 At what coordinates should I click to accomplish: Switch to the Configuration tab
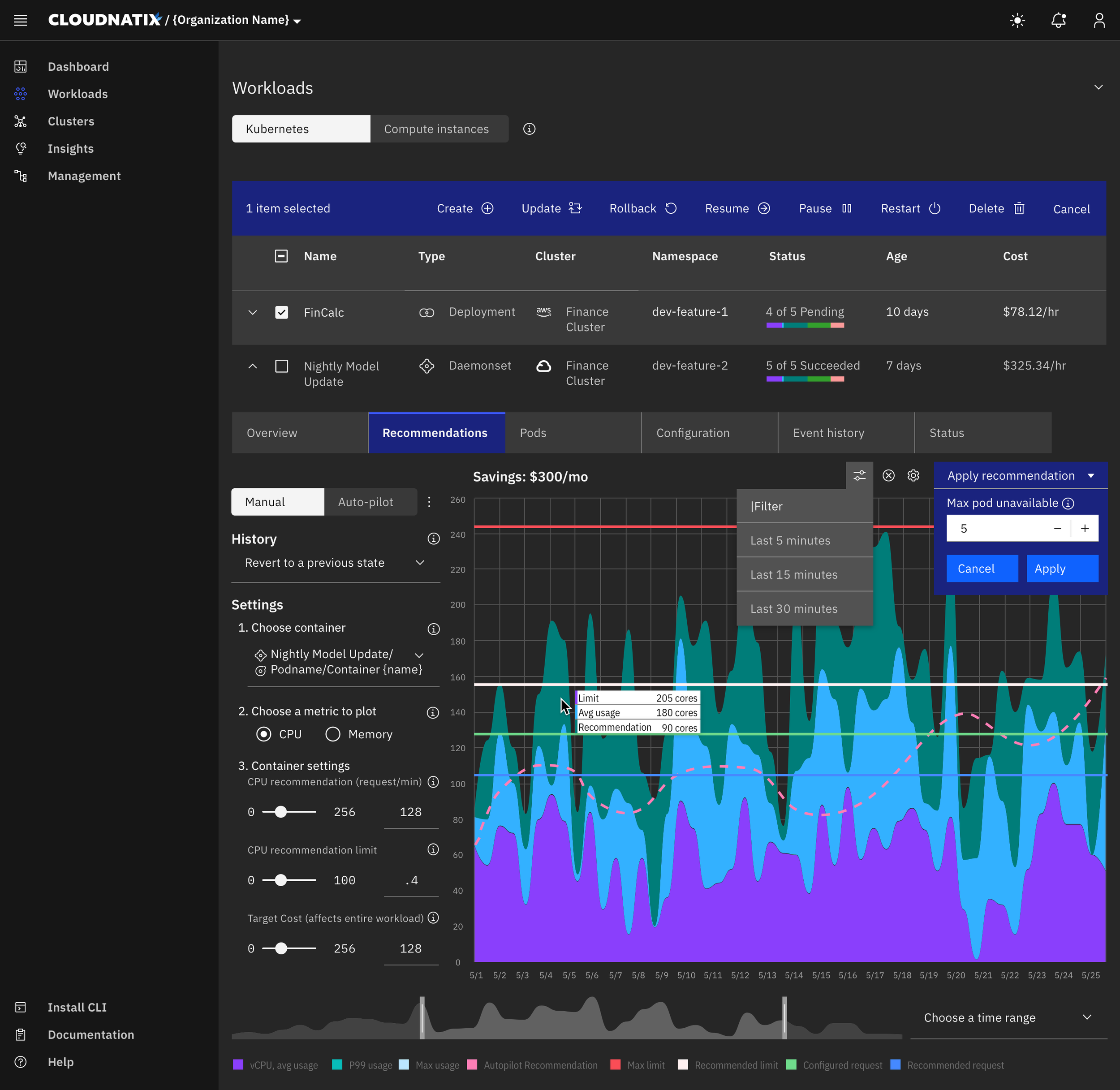(710, 433)
